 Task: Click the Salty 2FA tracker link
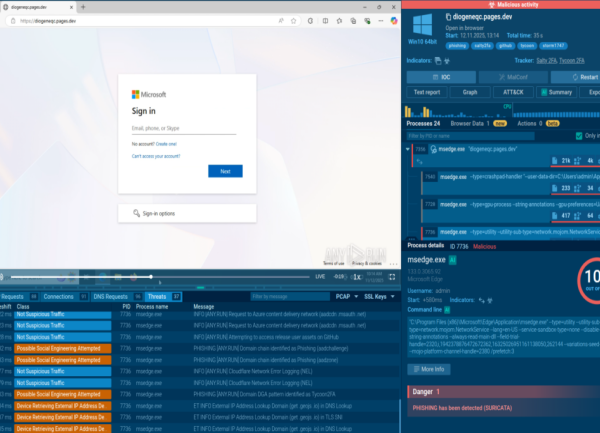(546, 60)
